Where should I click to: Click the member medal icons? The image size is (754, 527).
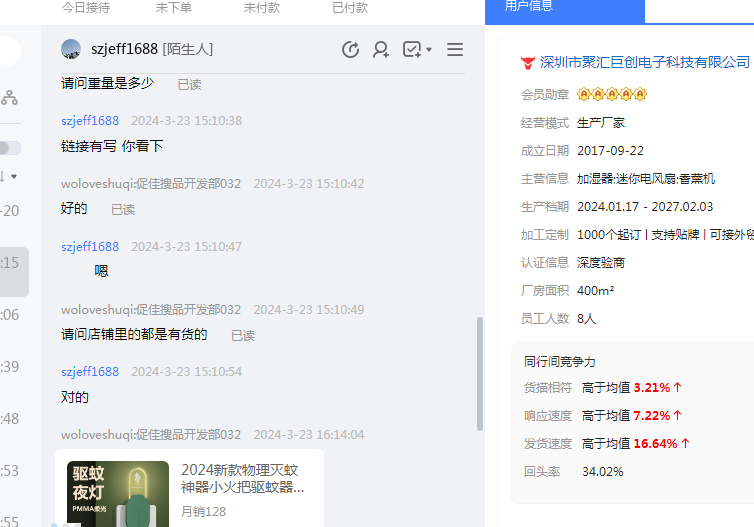pos(612,95)
